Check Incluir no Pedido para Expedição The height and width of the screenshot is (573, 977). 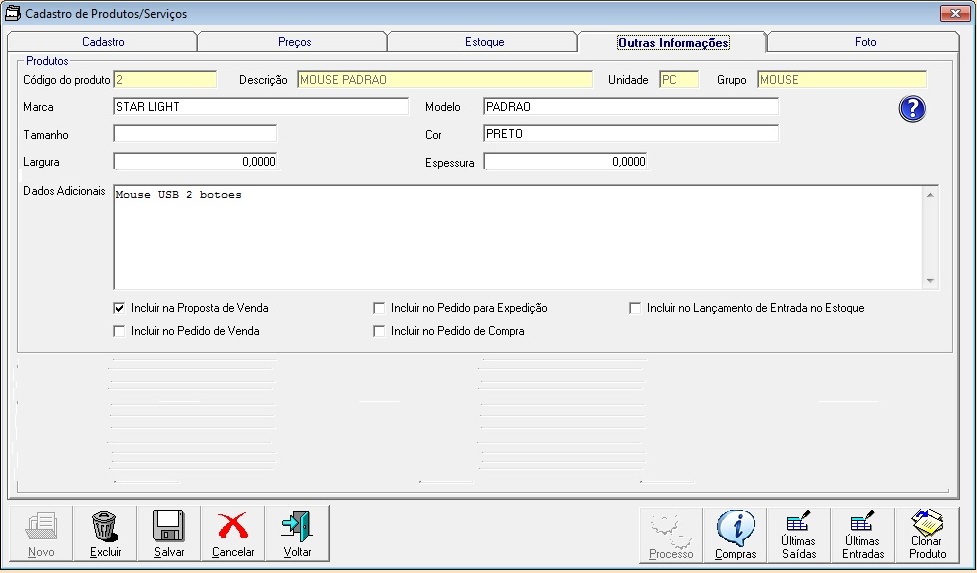[x=379, y=309]
